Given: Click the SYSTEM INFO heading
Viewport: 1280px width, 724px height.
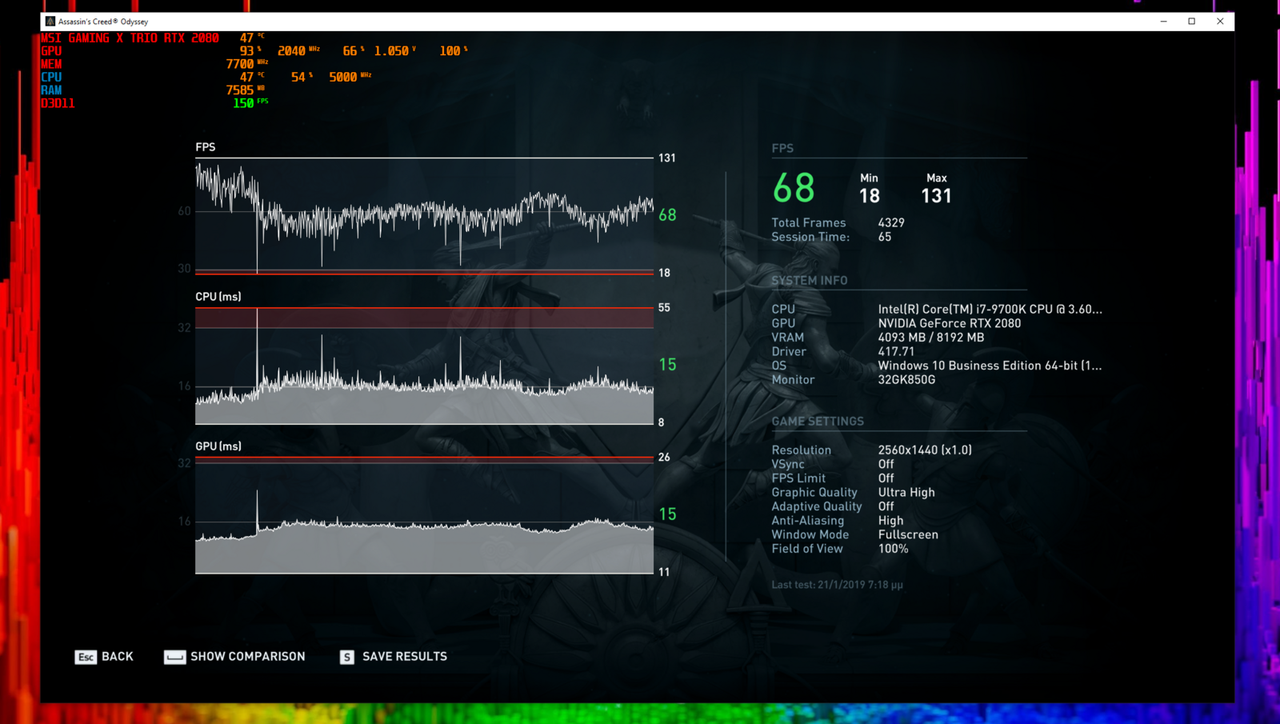Looking at the screenshot, I should [x=809, y=281].
